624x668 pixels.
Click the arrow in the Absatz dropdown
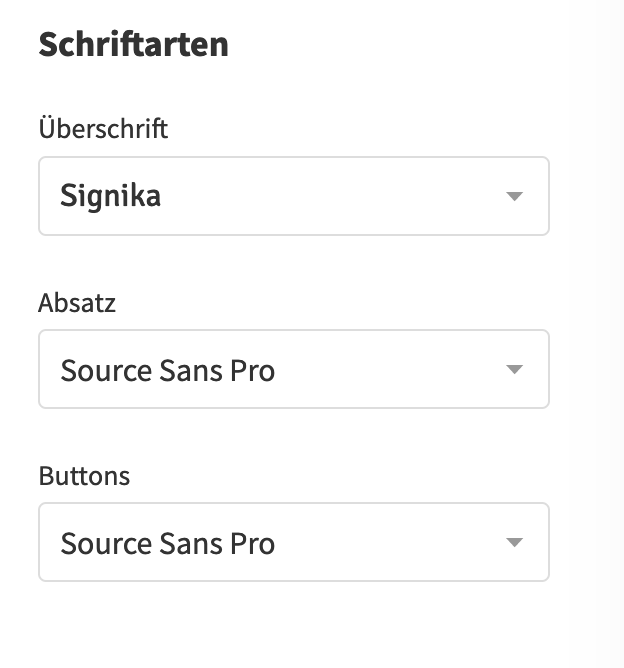click(515, 370)
